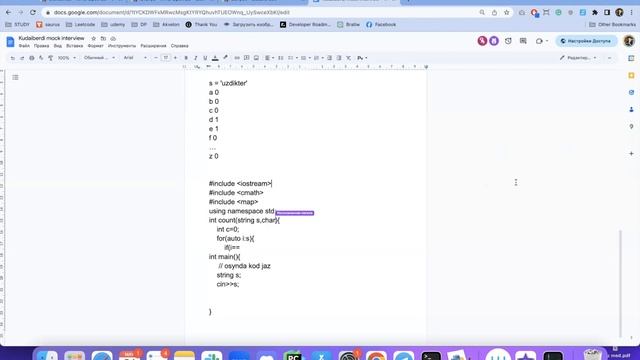Open the Contacts side panel icon
The image size is (640, 360).
pos(631,109)
